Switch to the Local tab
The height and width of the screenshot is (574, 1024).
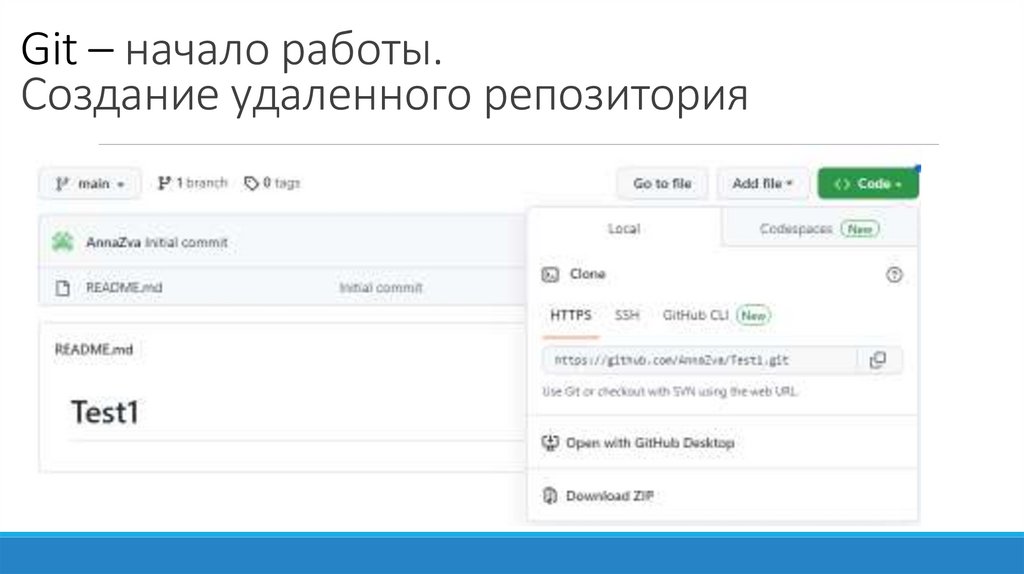coord(624,229)
